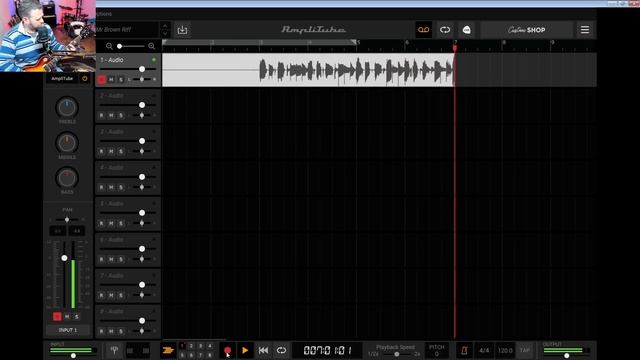Screen dimensions: 640x360
Task: Toggle record arm on track 1 Audio
Action: point(102,80)
